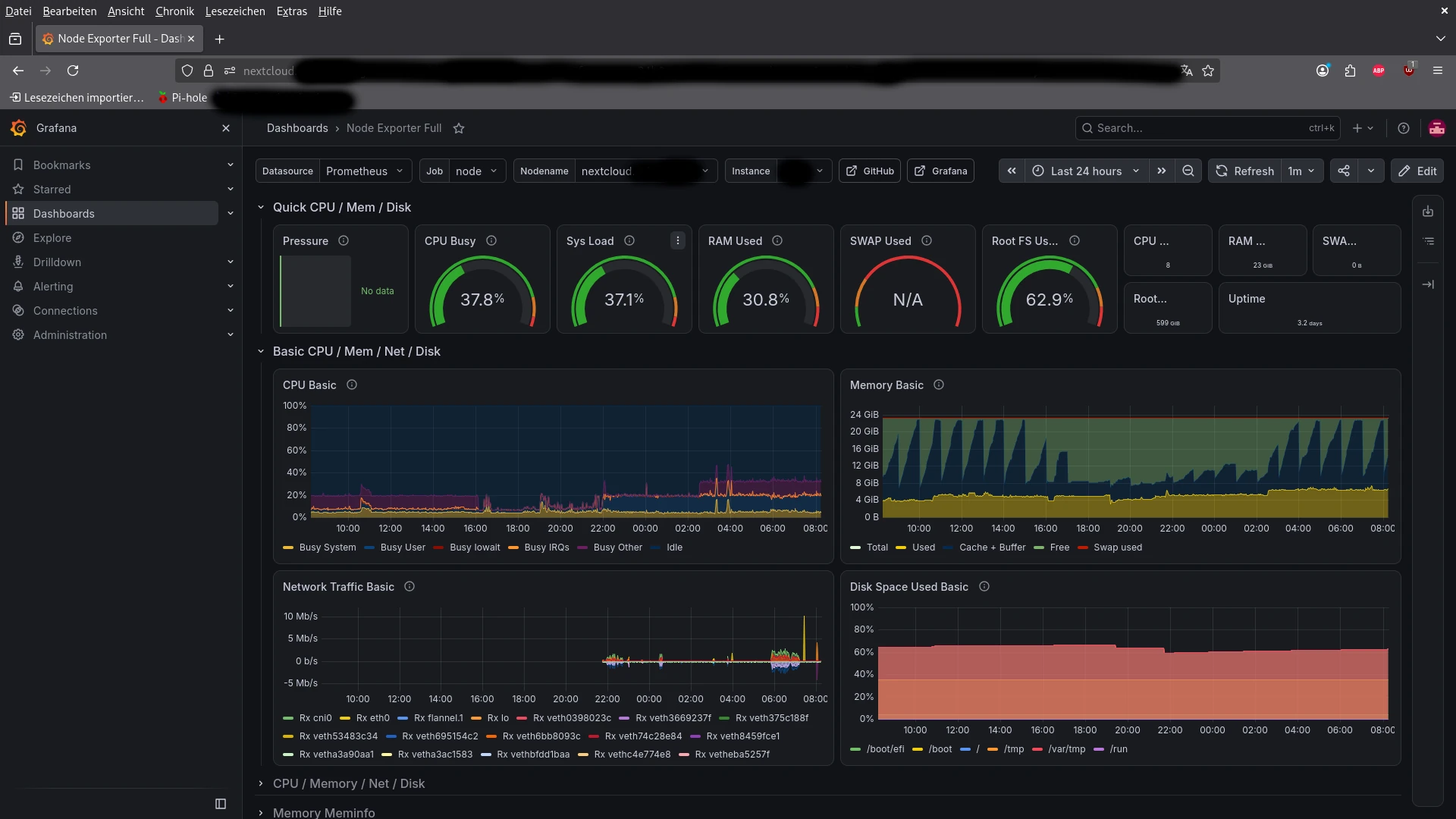Click the CPU Busy info icon
The height and width of the screenshot is (819, 1456).
coord(491,240)
